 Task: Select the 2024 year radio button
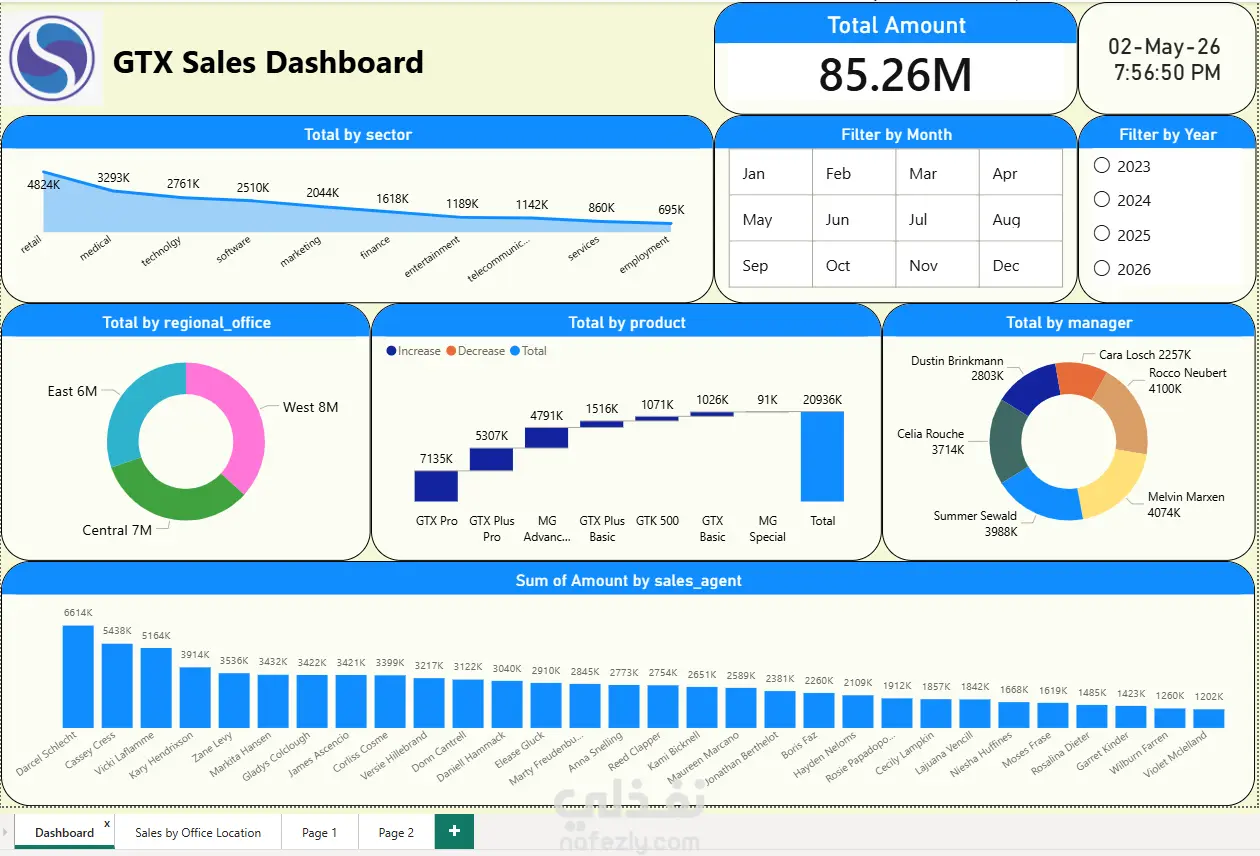(1102, 199)
